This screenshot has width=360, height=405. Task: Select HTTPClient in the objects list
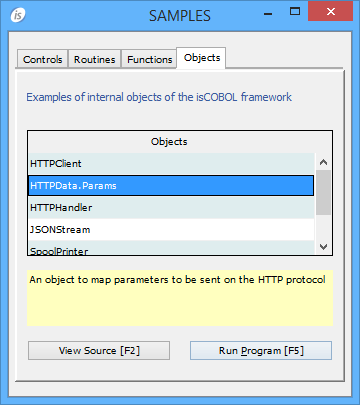(x=171, y=164)
